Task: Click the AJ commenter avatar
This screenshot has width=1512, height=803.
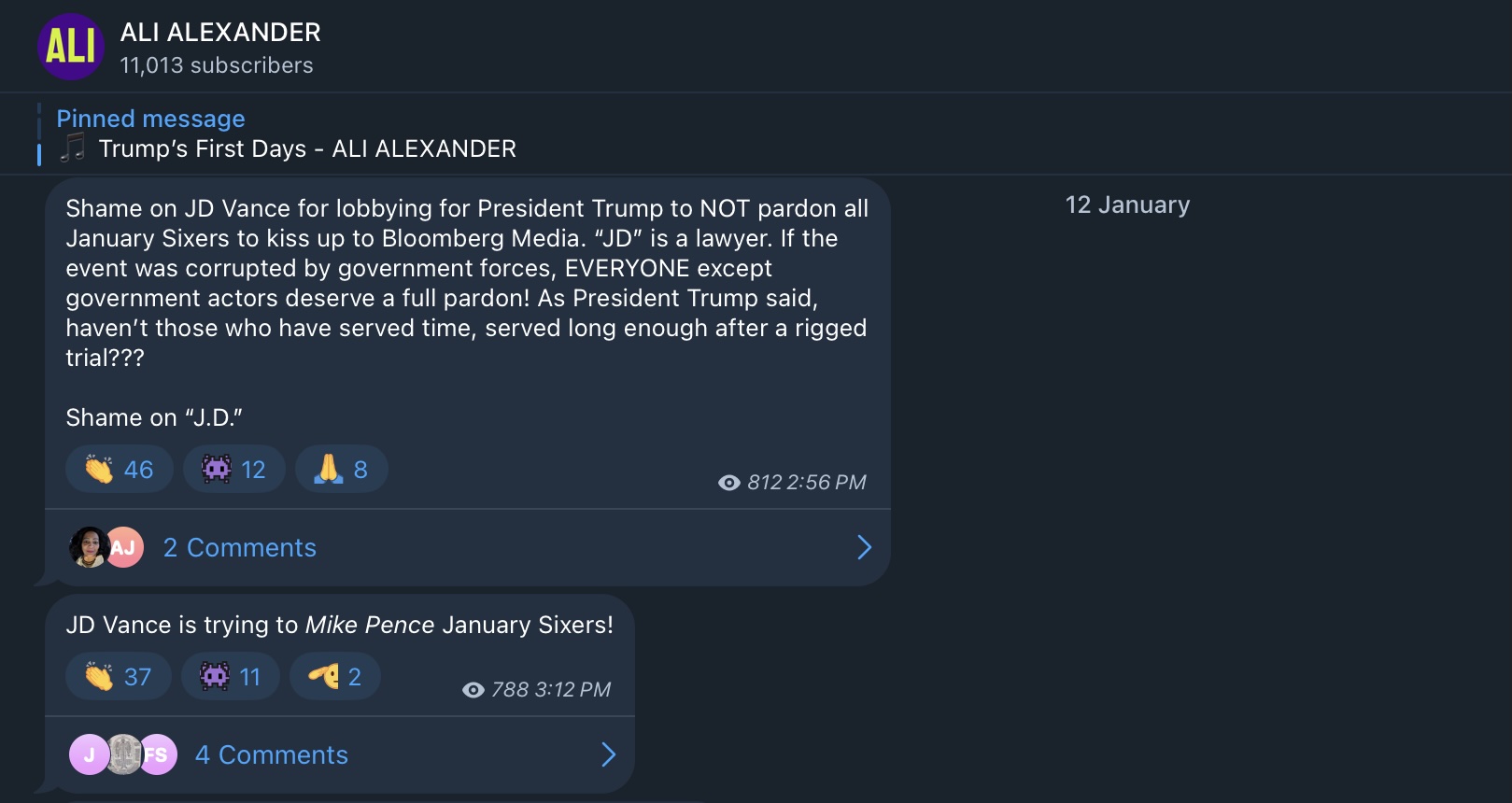Action: click(x=126, y=547)
